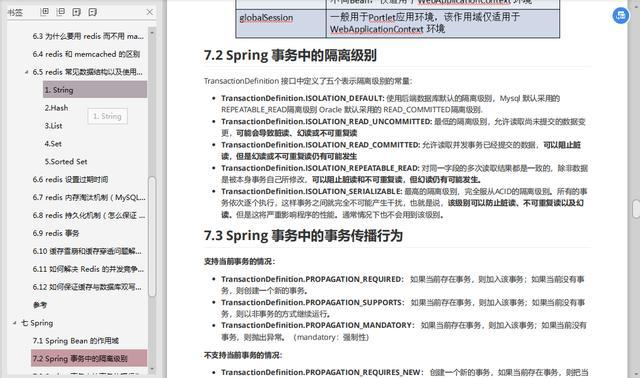Collapse all bookmarks icon in panel header
The height and width of the screenshot is (378, 640).
coord(61,12)
